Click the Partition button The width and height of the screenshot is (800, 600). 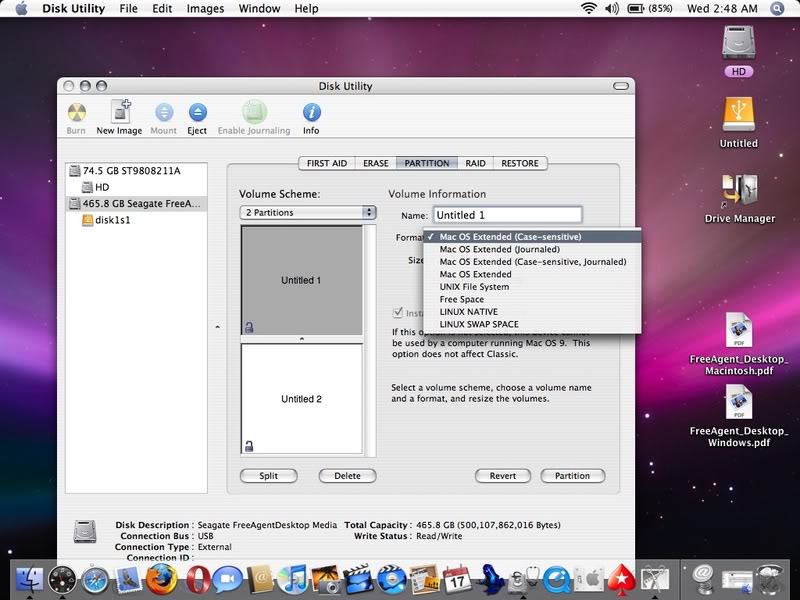[x=572, y=476]
